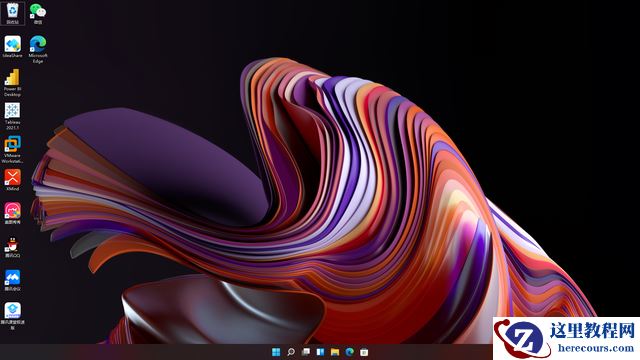Launch Microsoft Edge from the taskbar
Image resolution: width=640 pixels, height=360 pixels.
tap(350, 352)
